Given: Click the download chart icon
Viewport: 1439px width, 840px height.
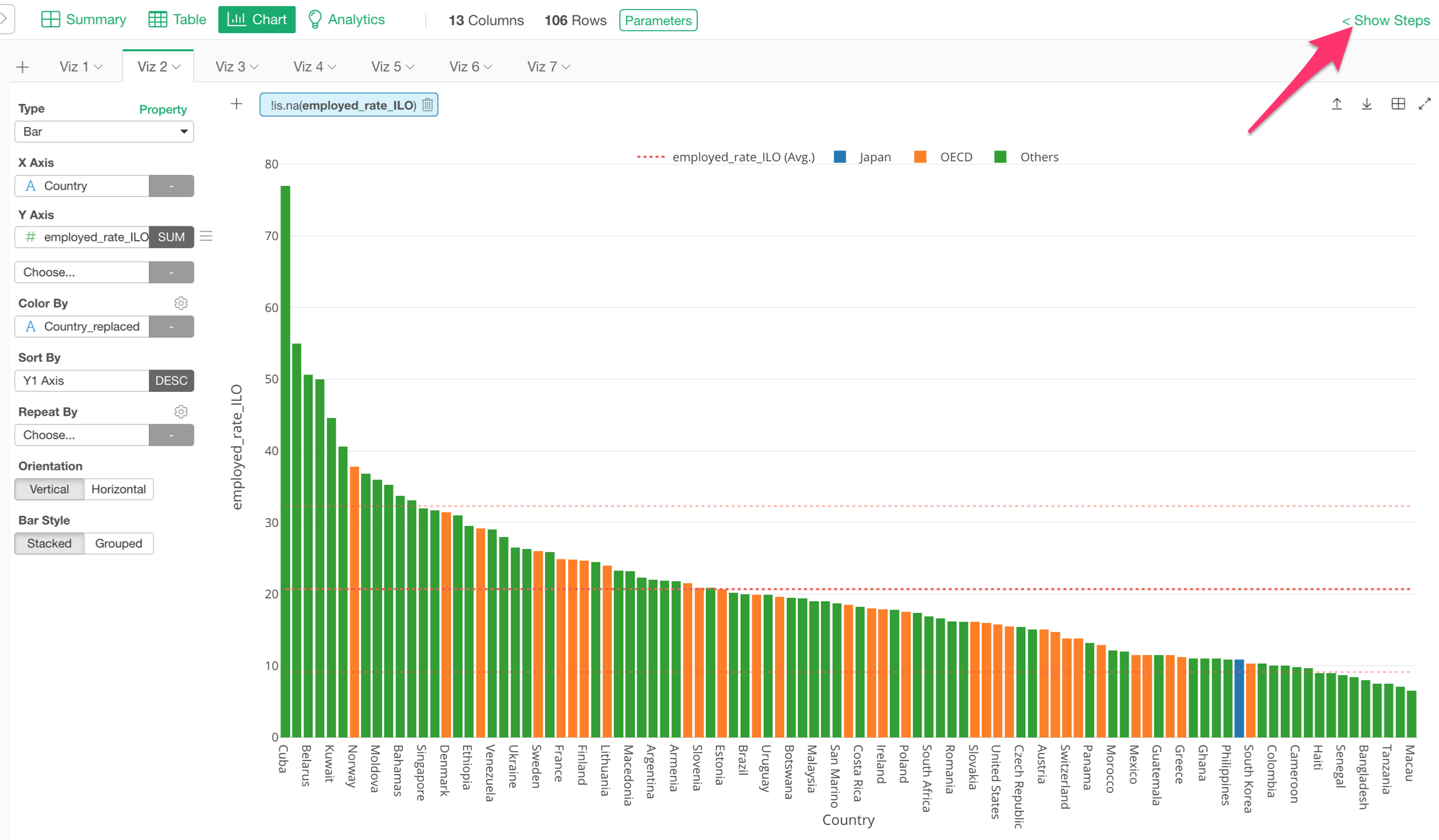Looking at the screenshot, I should pyautogui.click(x=1367, y=104).
